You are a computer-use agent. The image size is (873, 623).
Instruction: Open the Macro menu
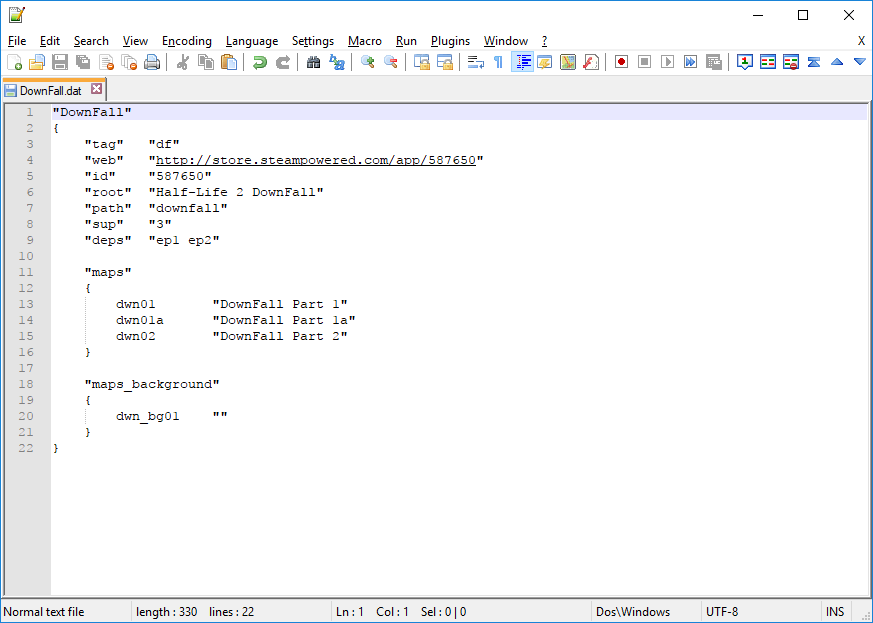pos(365,41)
